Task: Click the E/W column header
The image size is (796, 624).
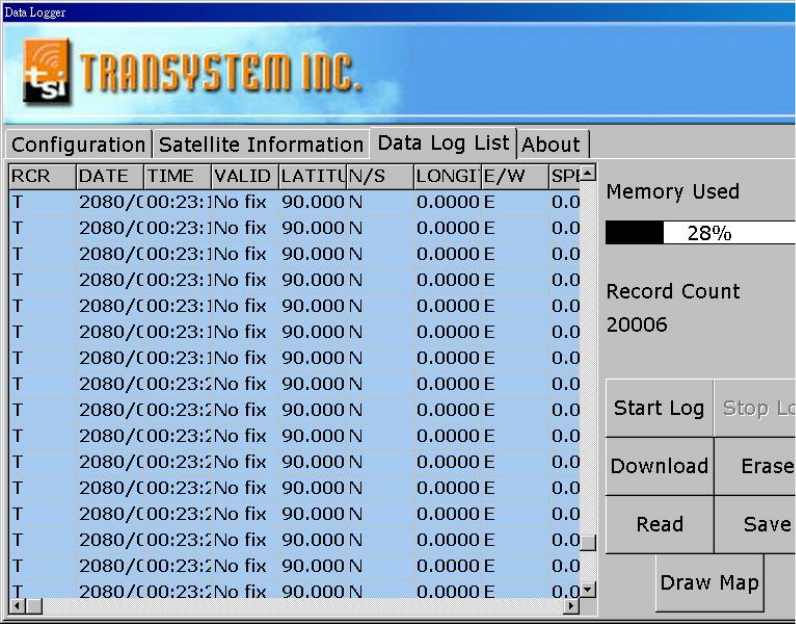Action: (x=515, y=176)
